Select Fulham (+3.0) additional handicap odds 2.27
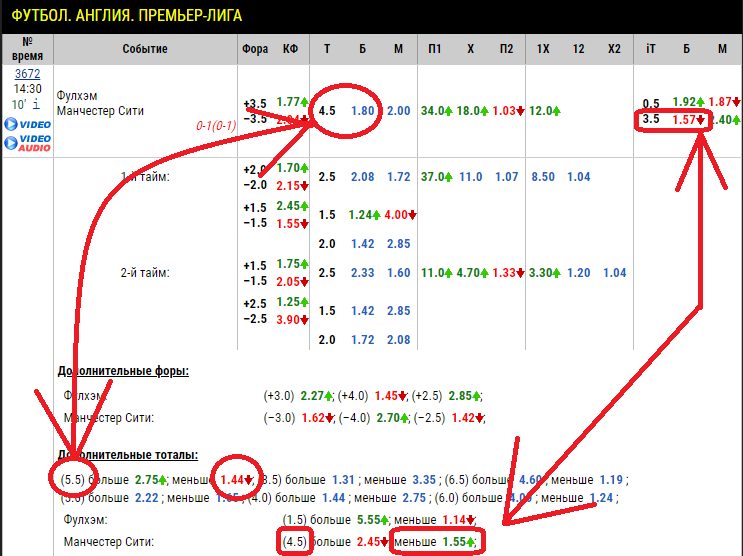This screenshot has height=556, width=743. (x=316, y=394)
